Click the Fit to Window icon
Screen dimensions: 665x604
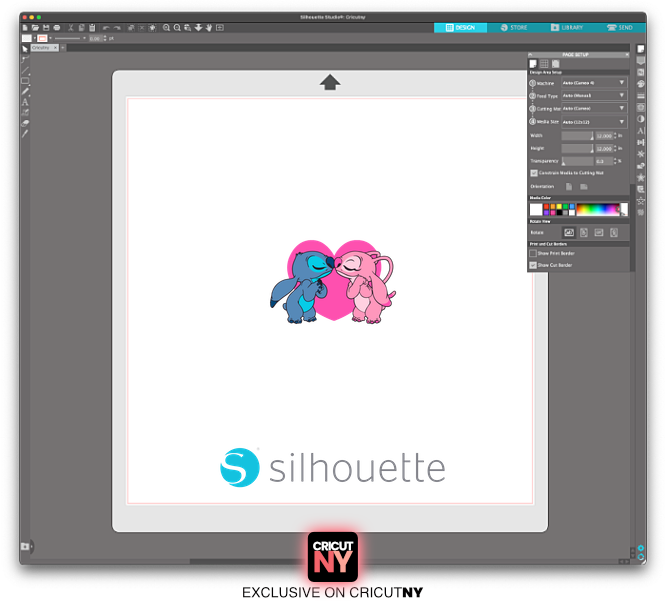coord(220,28)
